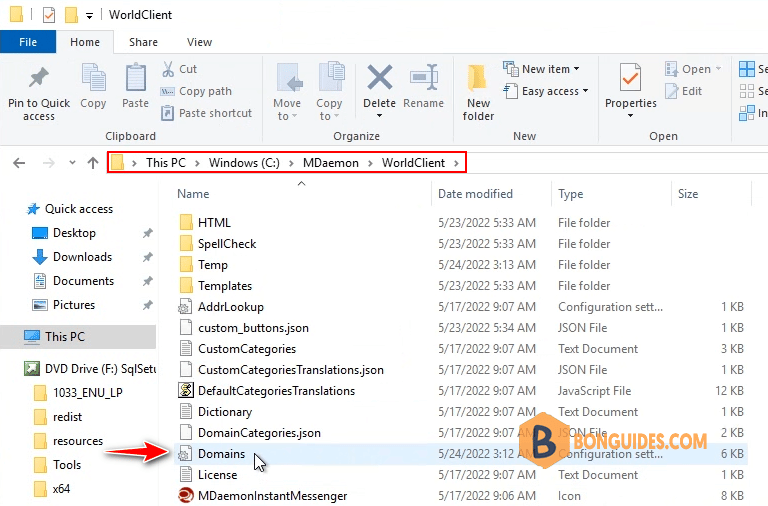The height and width of the screenshot is (506, 768).
Task: Go up one folder level
Action: pos(93,163)
